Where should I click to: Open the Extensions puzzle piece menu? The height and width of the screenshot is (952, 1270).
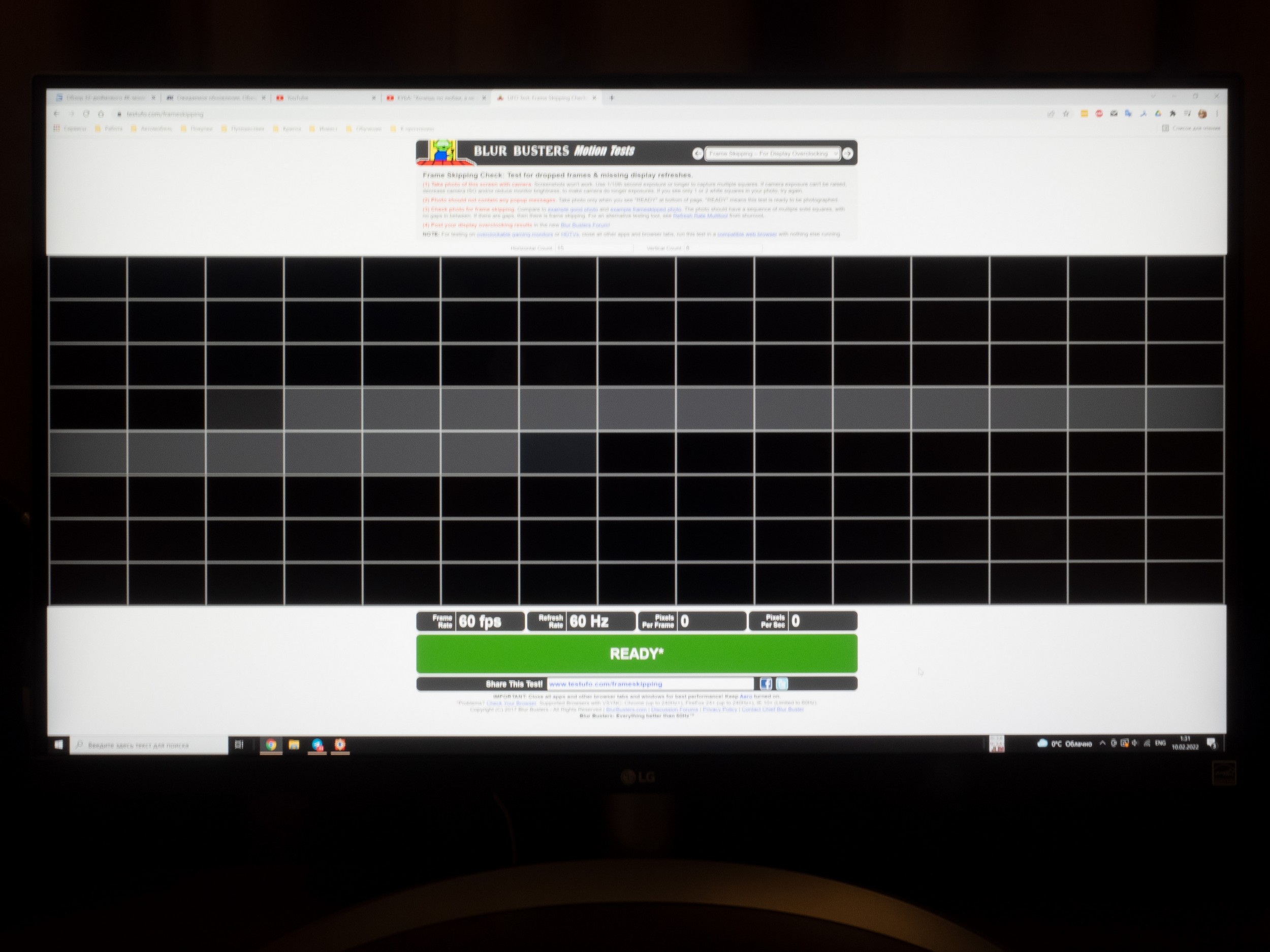click(x=1172, y=114)
